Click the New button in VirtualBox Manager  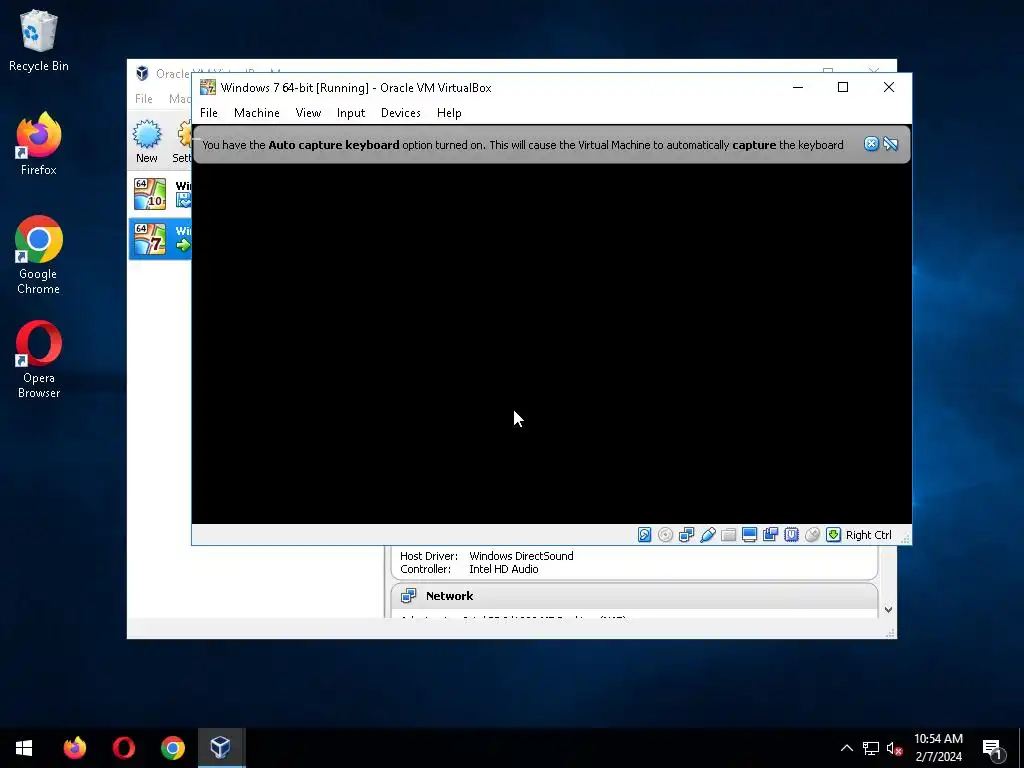pos(147,141)
